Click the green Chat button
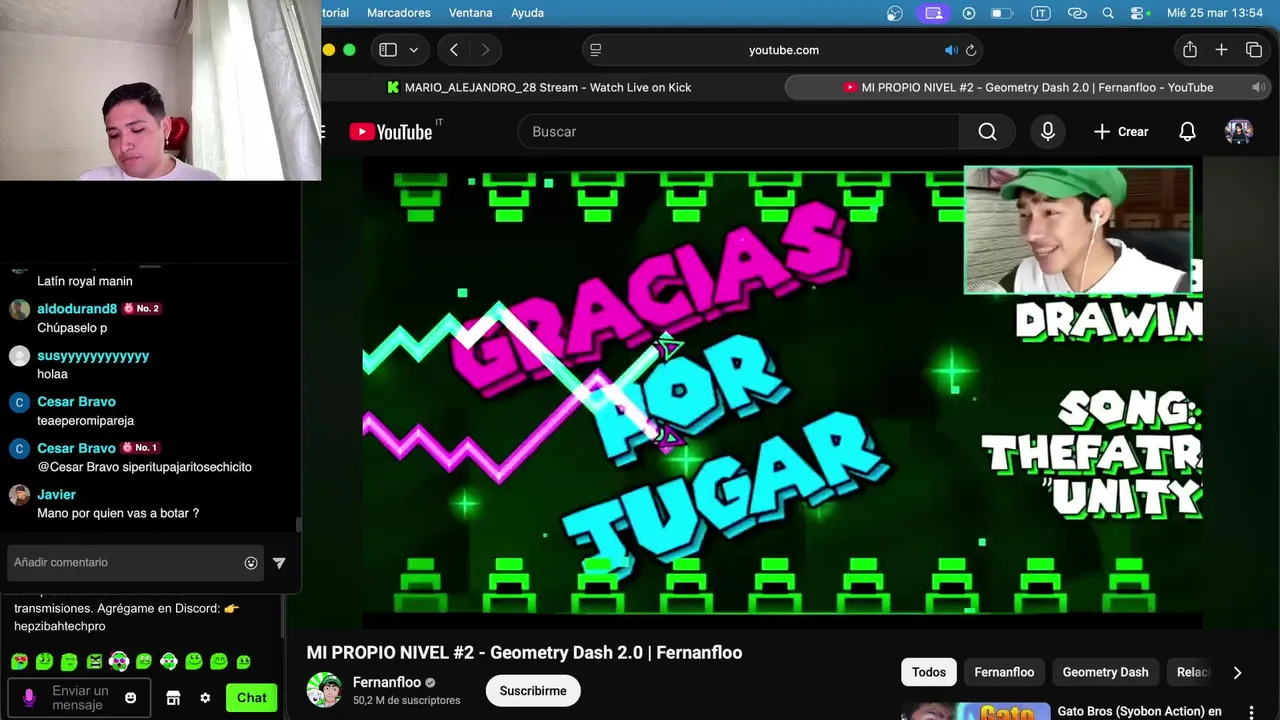The image size is (1280, 720). point(251,698)
